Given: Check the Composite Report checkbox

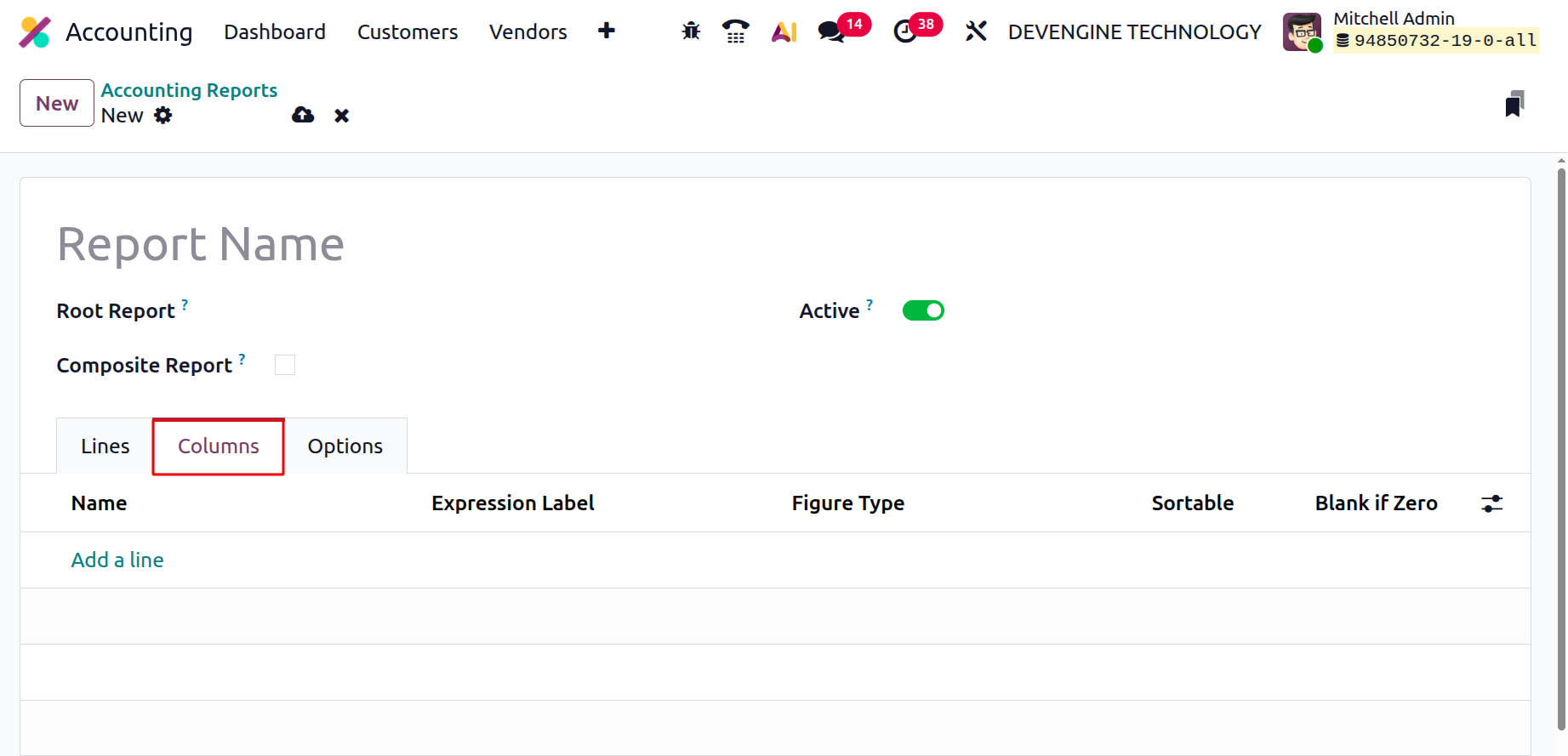Looking at the screenshot, I should click(x=285, y=365).
